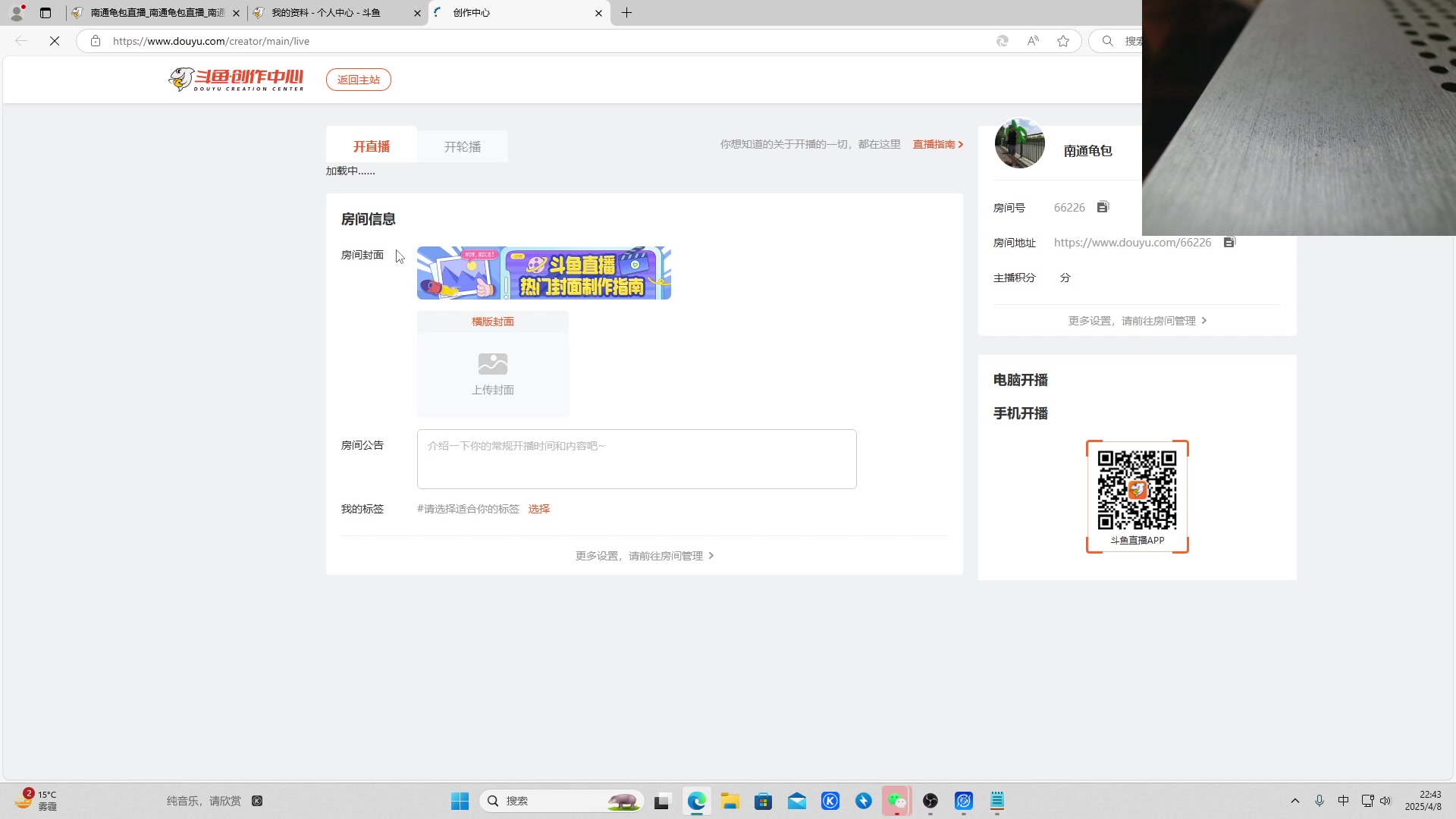Close the 创作中心 browser tab
This screenshot has width=1456, height=819.
pos(598,13)
